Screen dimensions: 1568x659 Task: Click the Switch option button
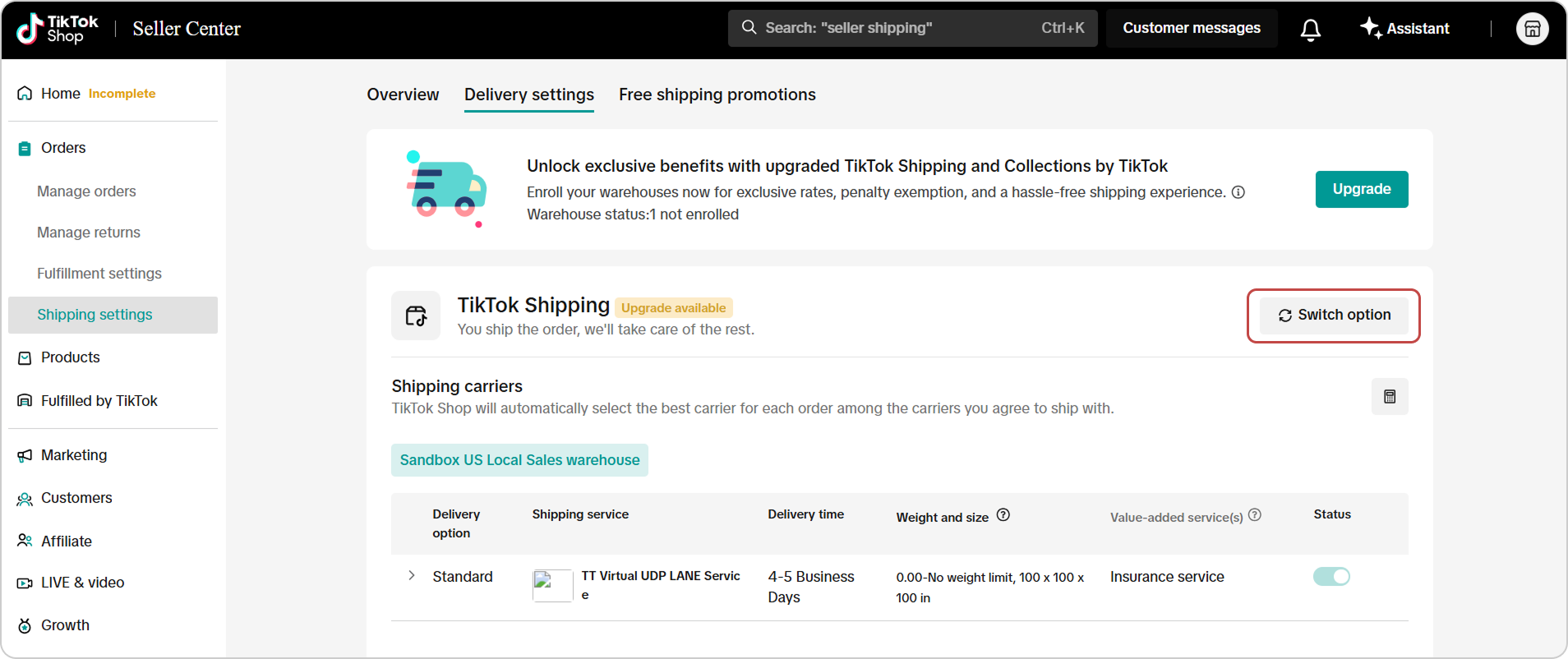(1334, 316)
